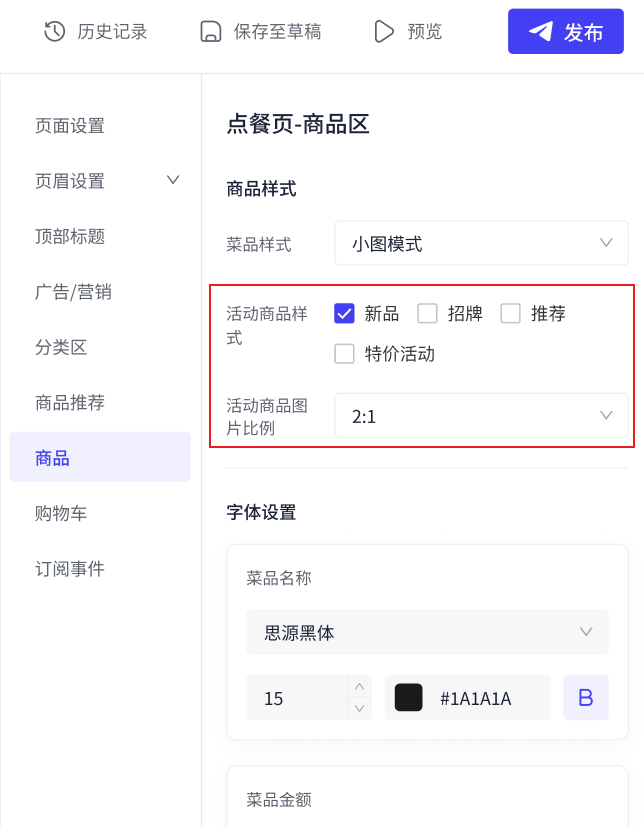Tick the 特价活动 checkbox
Image resolution: width=644 pixels, height=827 pixels.
(344, 353)
